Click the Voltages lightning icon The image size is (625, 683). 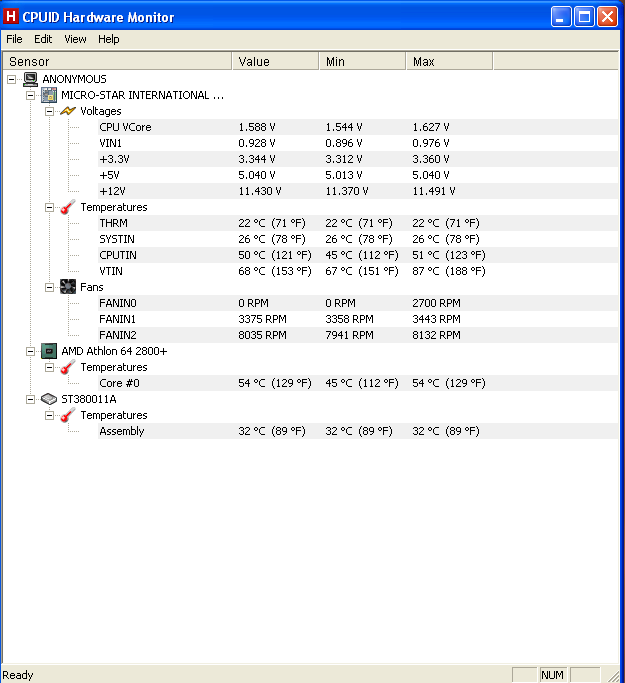pyautogui.click(x=68, y=111)
